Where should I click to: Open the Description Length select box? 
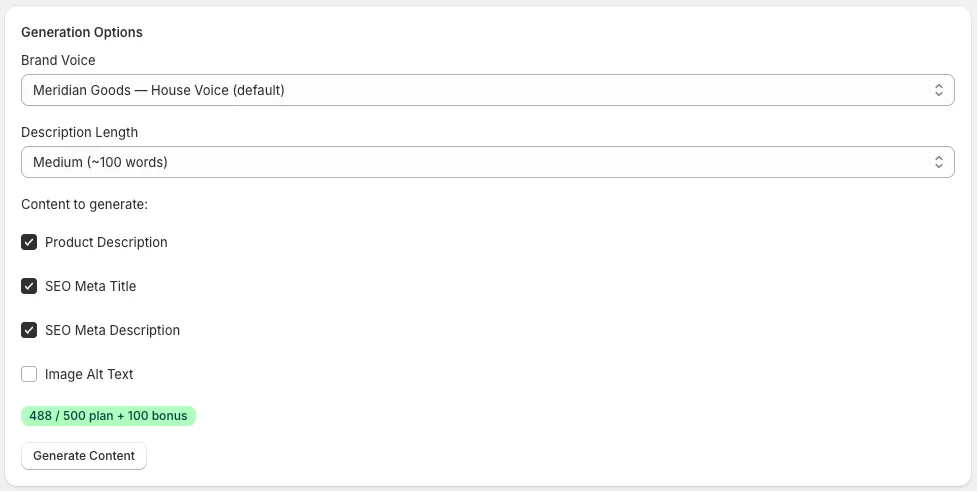point(487,162)
